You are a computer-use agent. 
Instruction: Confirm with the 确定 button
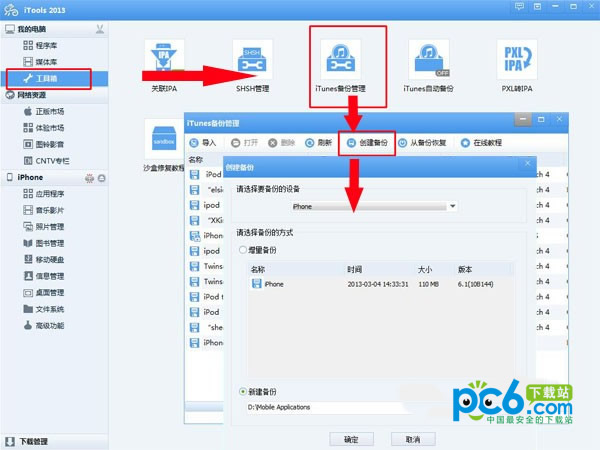(x=351, y=439)
